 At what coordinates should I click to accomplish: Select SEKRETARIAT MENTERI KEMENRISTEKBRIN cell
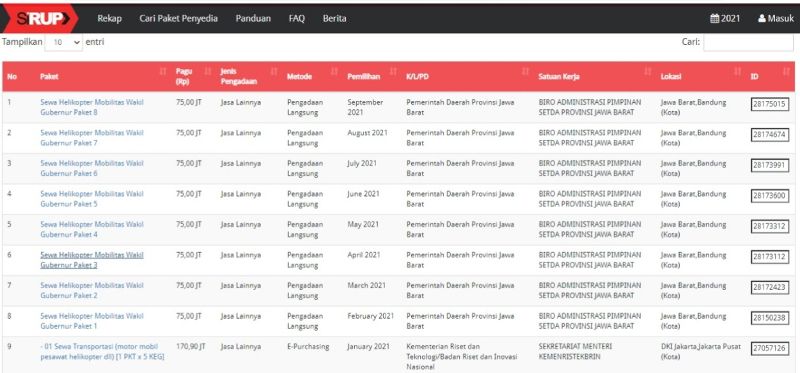coord(576,352)
